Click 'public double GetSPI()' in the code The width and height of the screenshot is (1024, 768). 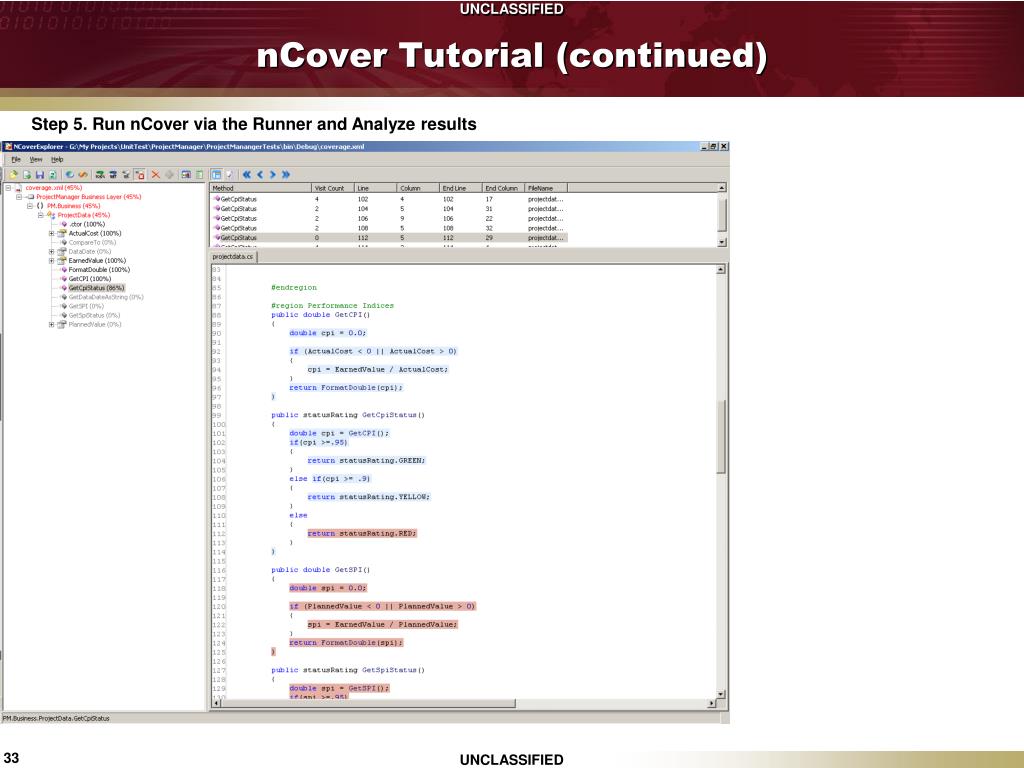click(x=321, y=570)
